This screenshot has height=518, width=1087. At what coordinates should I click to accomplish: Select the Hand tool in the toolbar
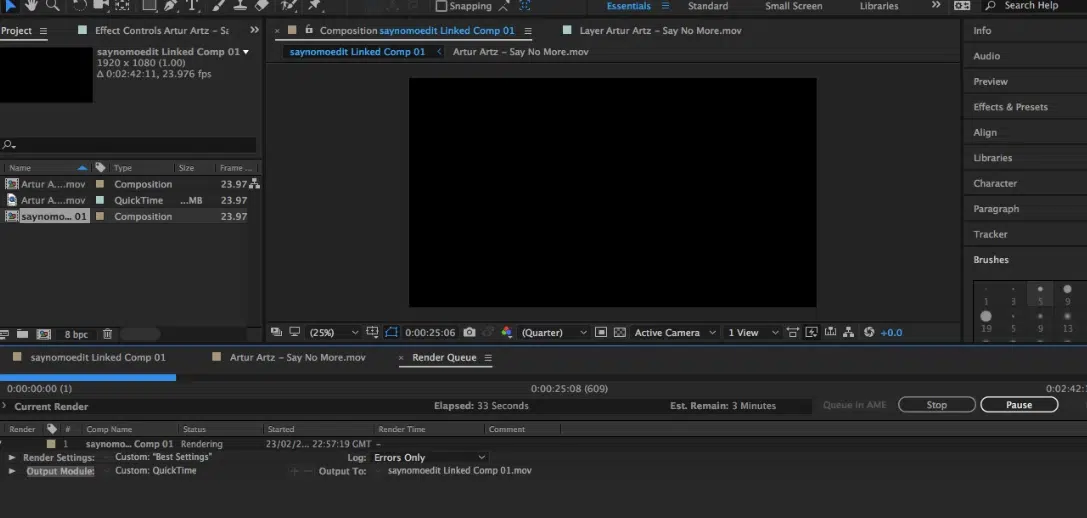pyautogui.click(x=31, y=5)
